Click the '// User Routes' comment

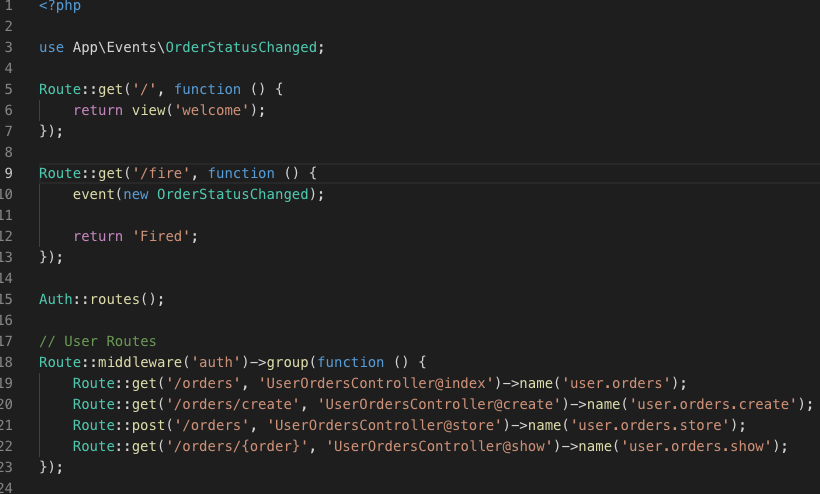98,341
